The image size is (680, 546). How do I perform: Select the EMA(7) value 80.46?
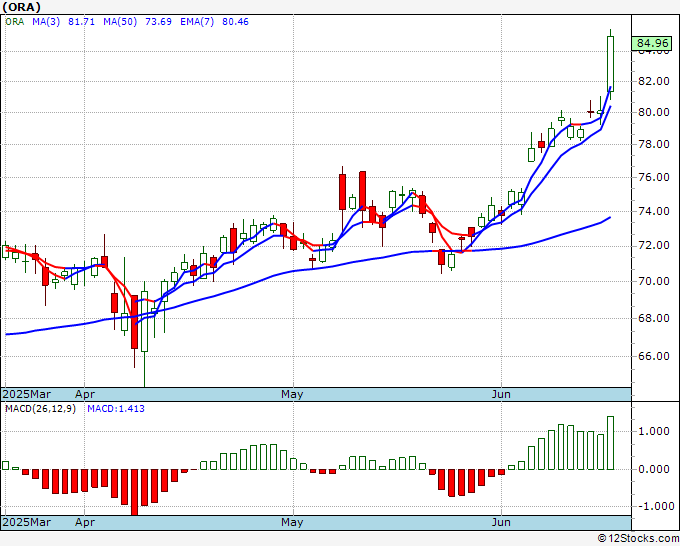[235, 22]
